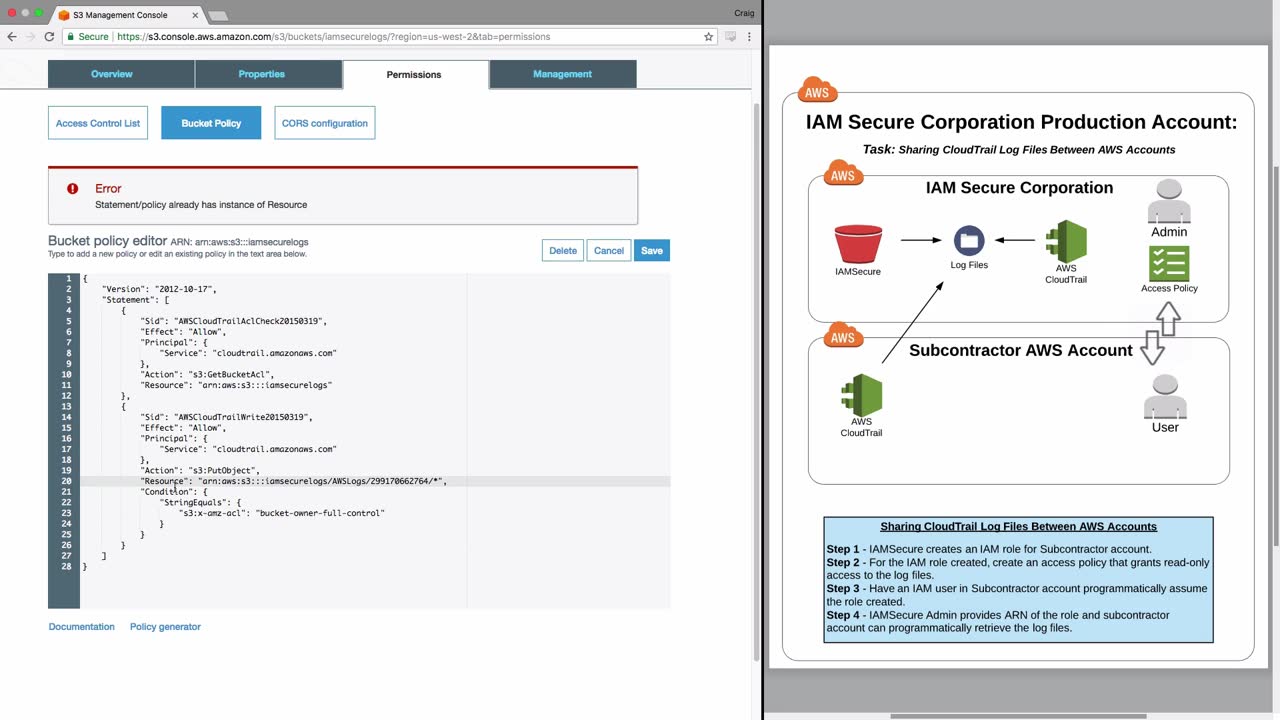The image size is (1280, 720).
Task: Click the Condition line in the policy
Action: [174, 492]
